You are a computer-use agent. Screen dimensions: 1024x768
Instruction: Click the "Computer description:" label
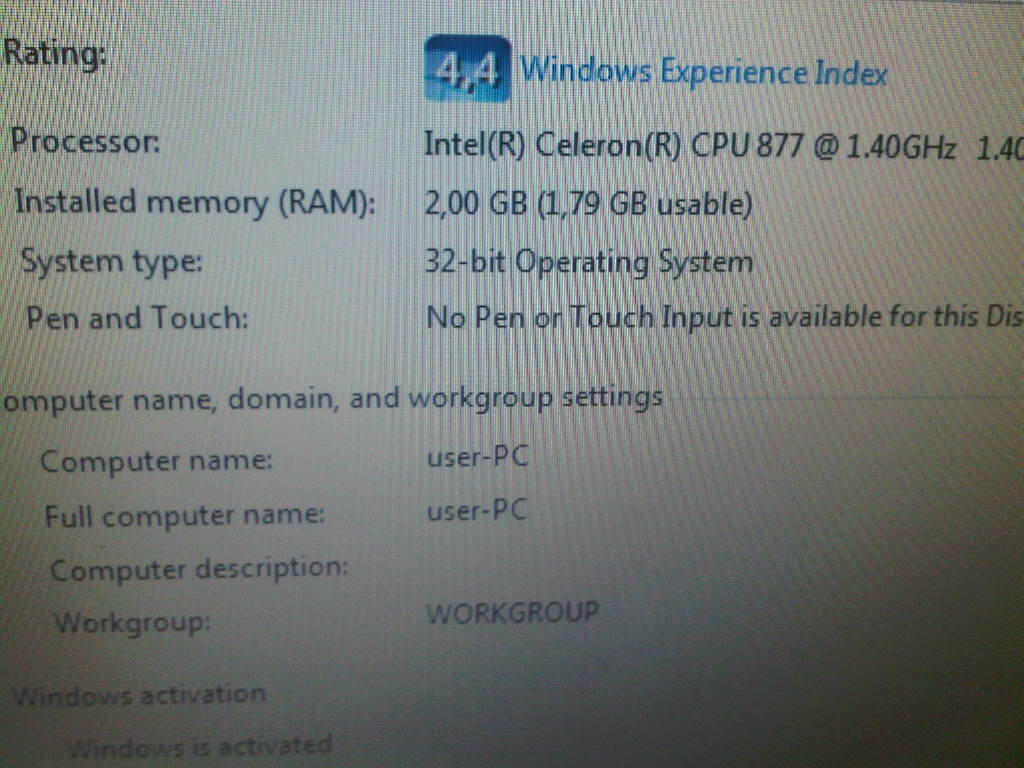point(199,569)
